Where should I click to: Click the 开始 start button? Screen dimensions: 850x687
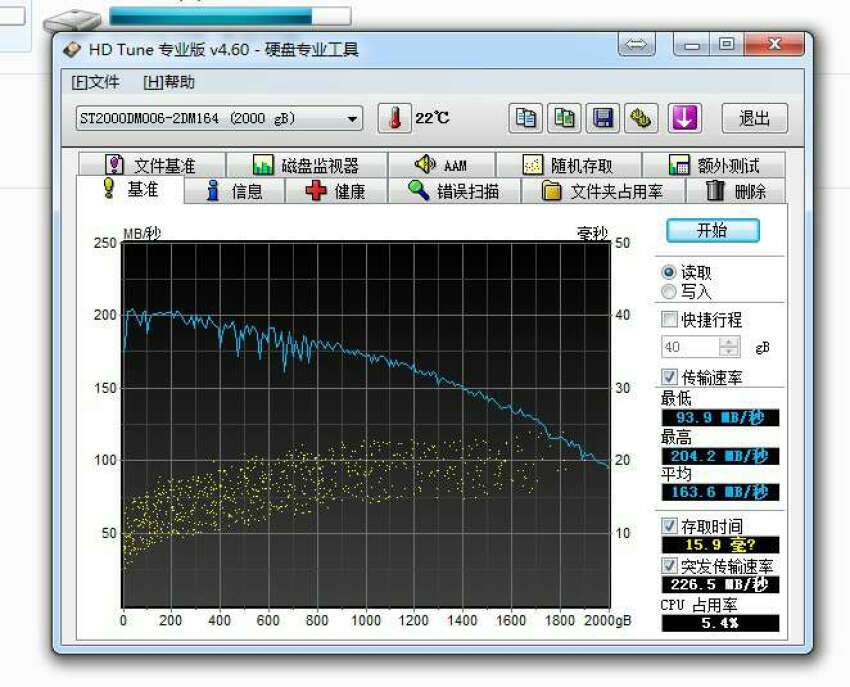(x=712, y=230)
